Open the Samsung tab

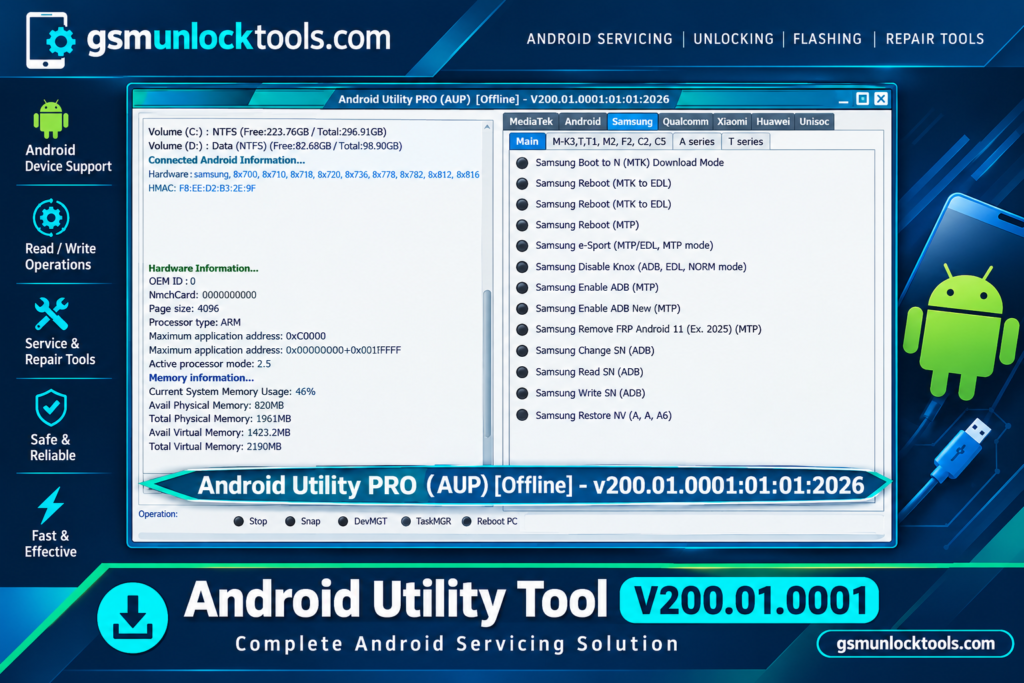coord(632,121)
